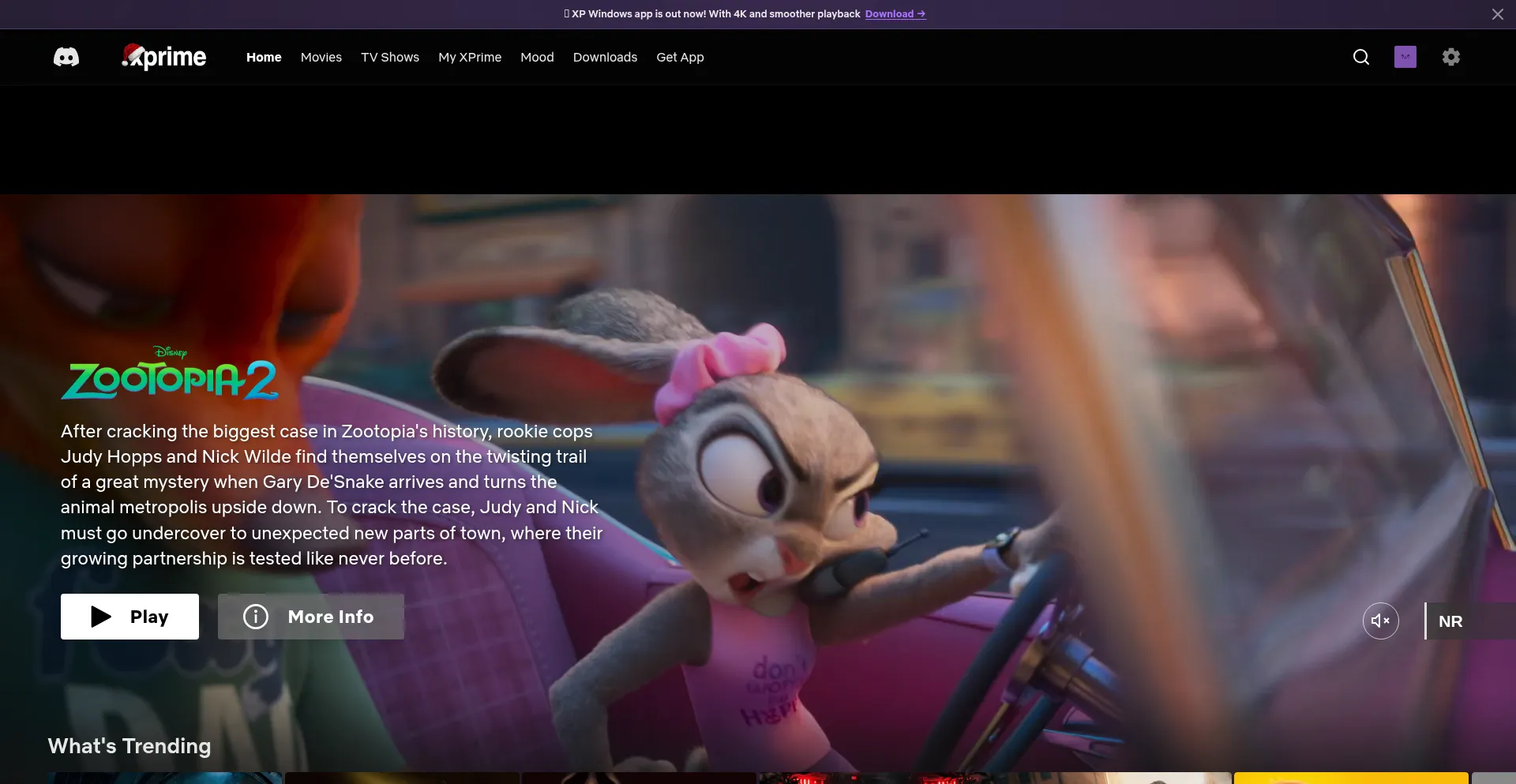Unmute the trailer audio
The image size is (1516, 784).
point(1381,621)
